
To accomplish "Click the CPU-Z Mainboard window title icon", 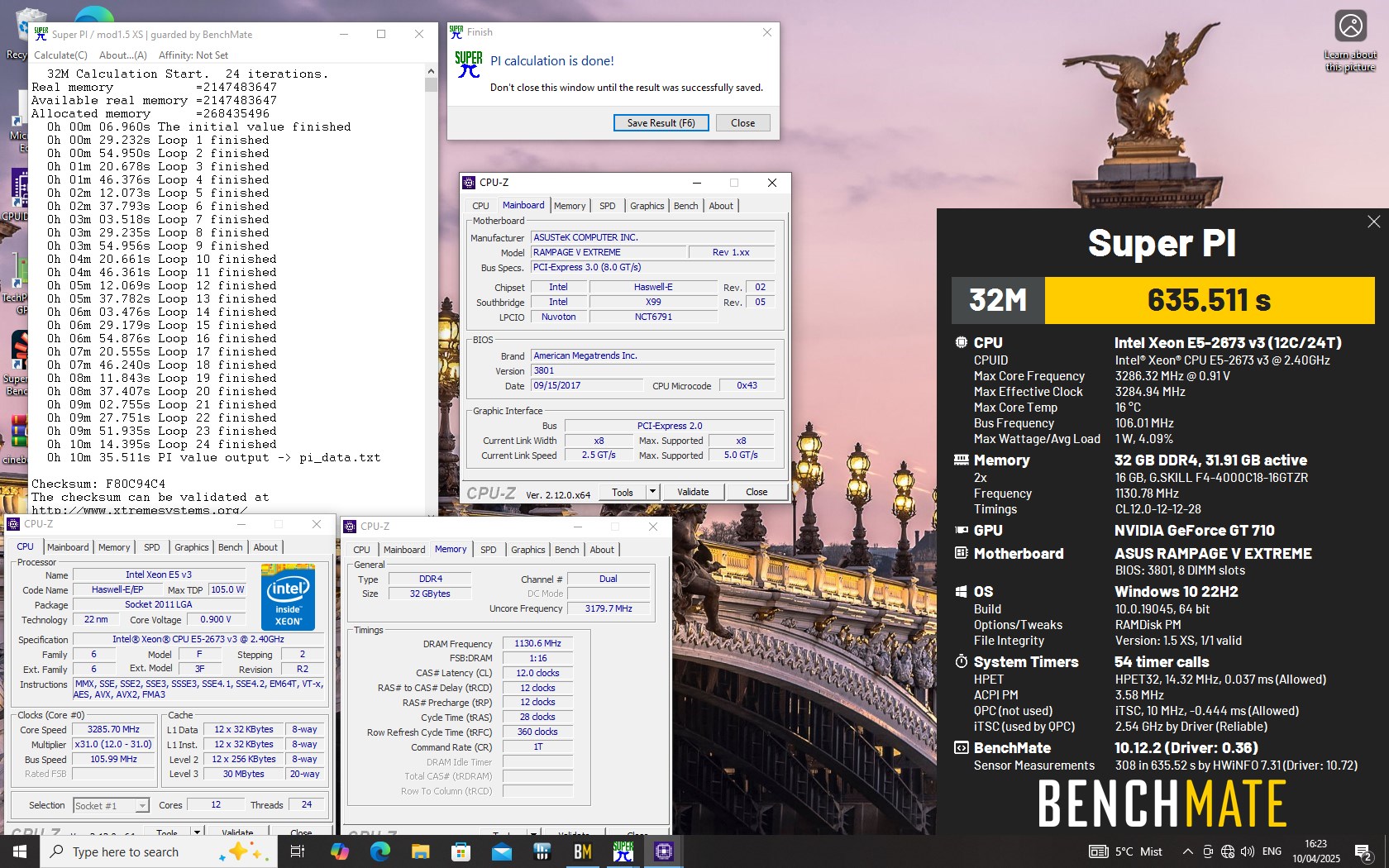I will click(x=470, y=183).
